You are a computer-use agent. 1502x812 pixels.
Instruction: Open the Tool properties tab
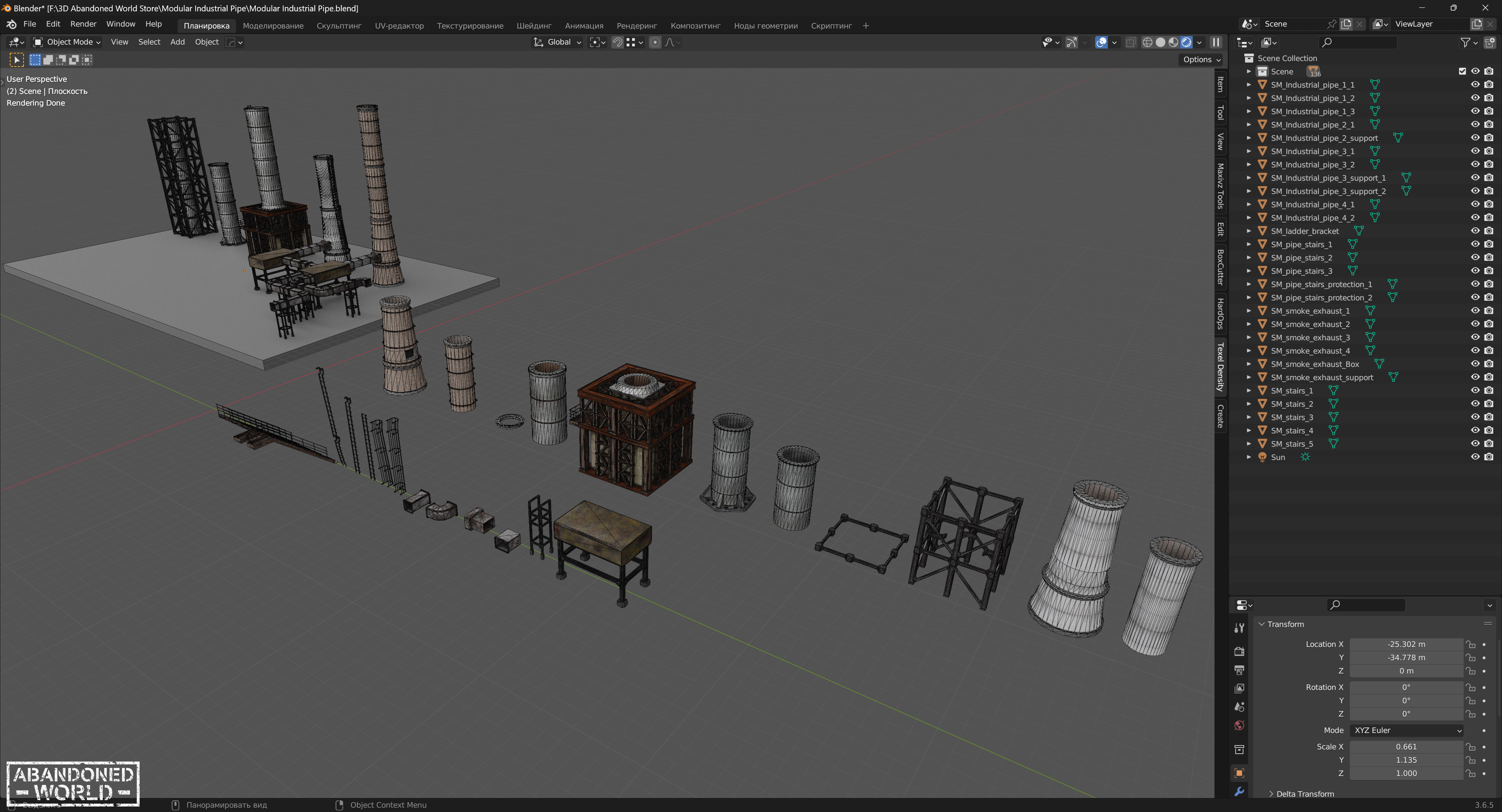[1239, 628]
